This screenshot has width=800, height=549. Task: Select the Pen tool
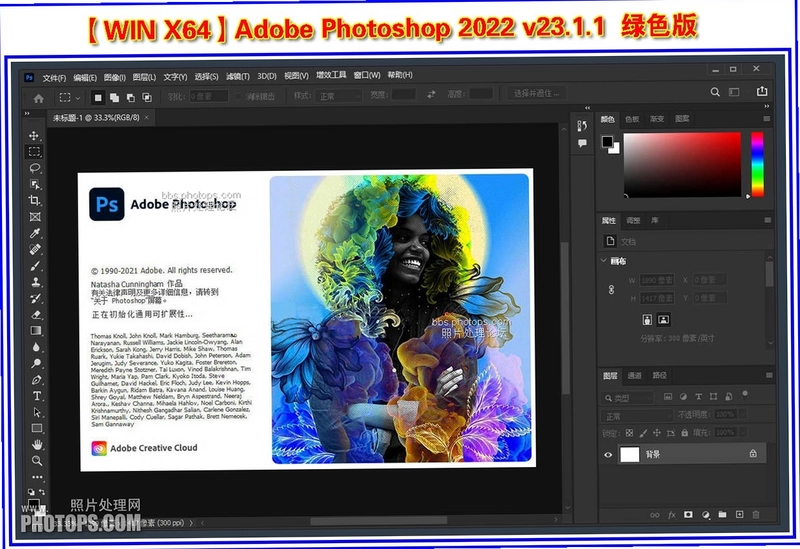pos(37,380)
